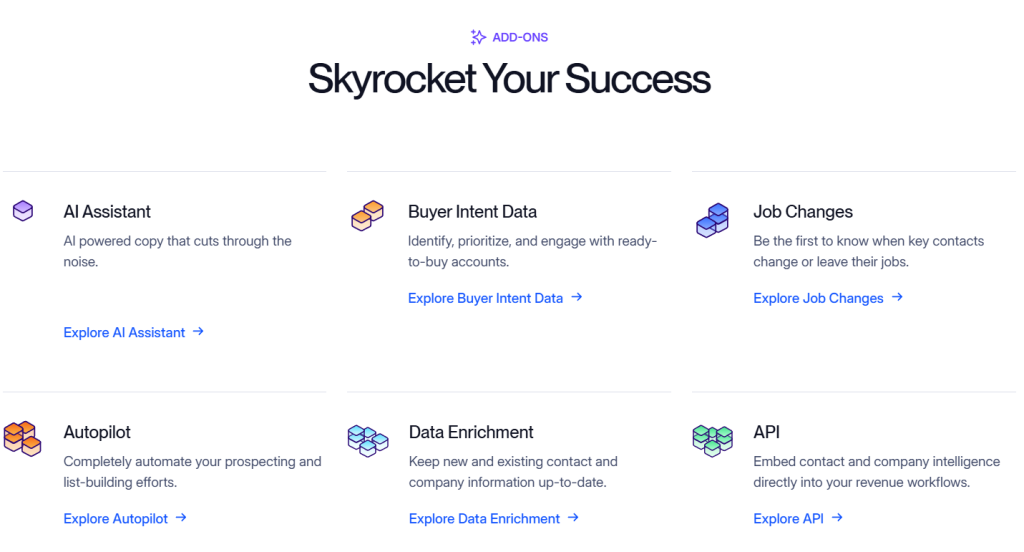Click the blue stacked cubes Job Changes icon
The image size is (1024, 552).
click(712, 220)
